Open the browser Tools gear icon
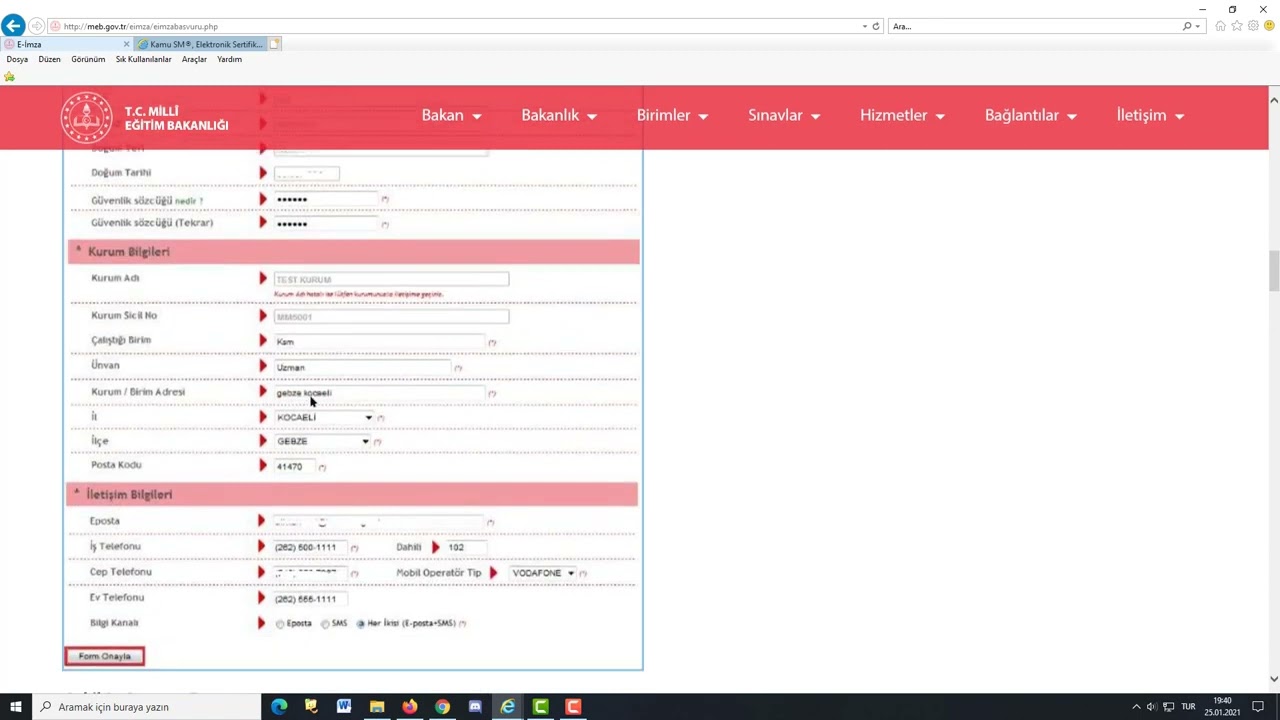 coord(1253,26)
